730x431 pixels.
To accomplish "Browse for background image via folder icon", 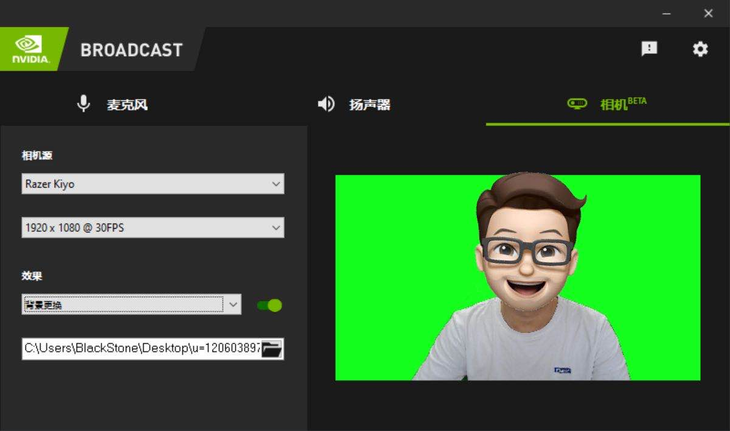I will 271,349.
